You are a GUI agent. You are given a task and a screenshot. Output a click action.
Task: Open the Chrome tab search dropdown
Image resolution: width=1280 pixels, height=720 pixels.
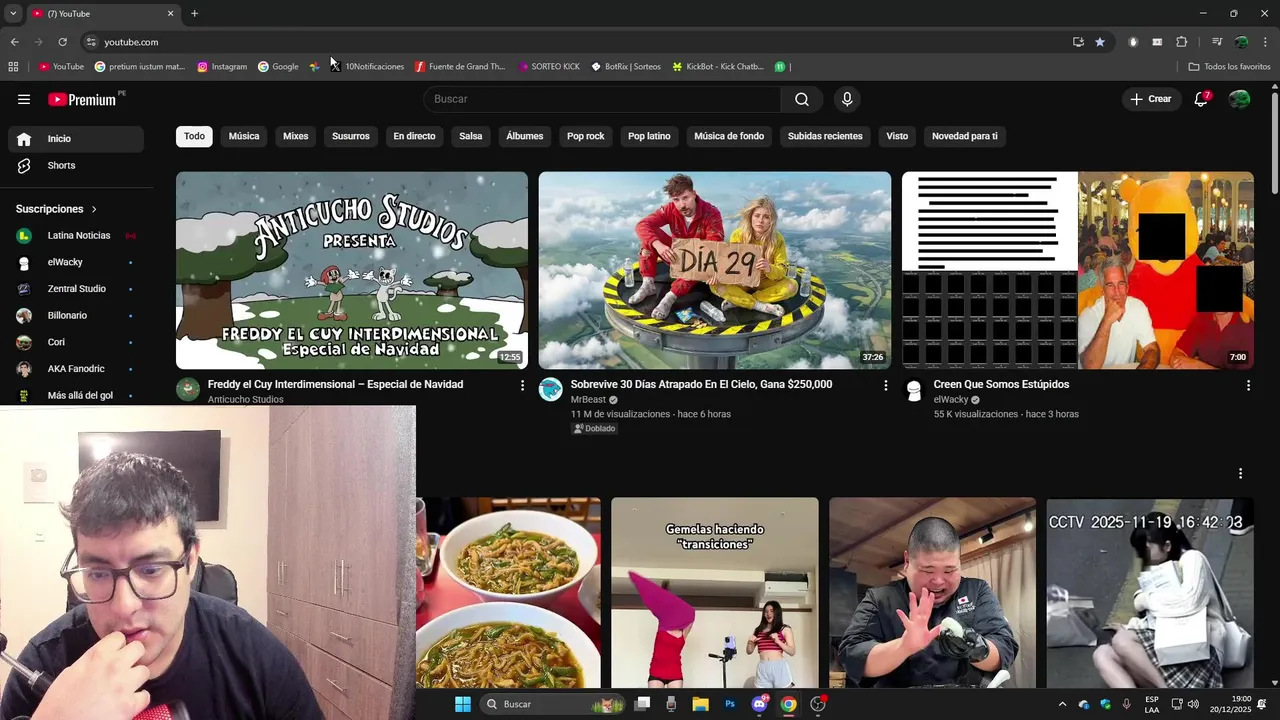pos(13,13)
